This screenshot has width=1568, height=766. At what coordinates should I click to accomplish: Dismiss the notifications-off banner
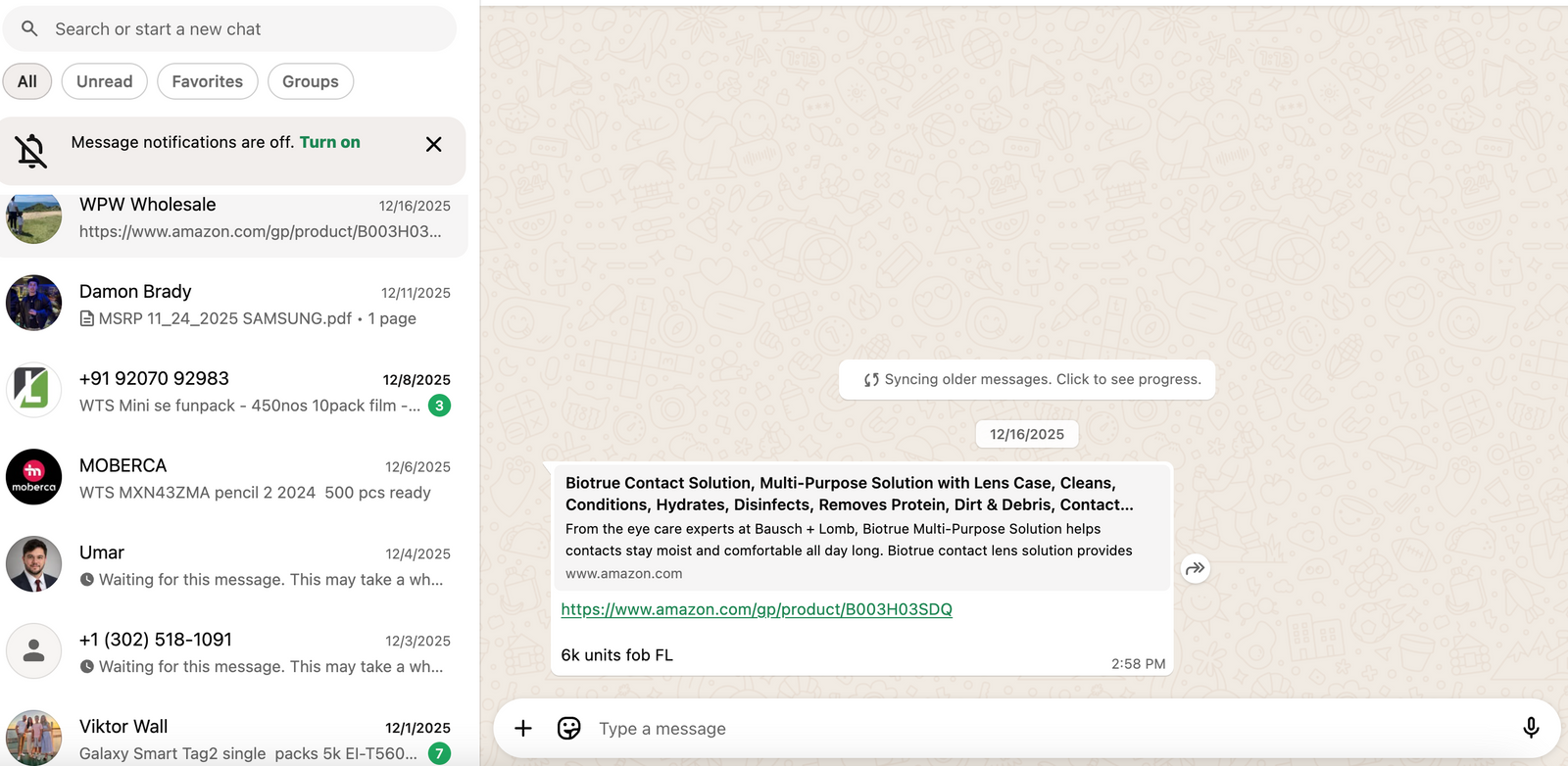click(433, 144)
